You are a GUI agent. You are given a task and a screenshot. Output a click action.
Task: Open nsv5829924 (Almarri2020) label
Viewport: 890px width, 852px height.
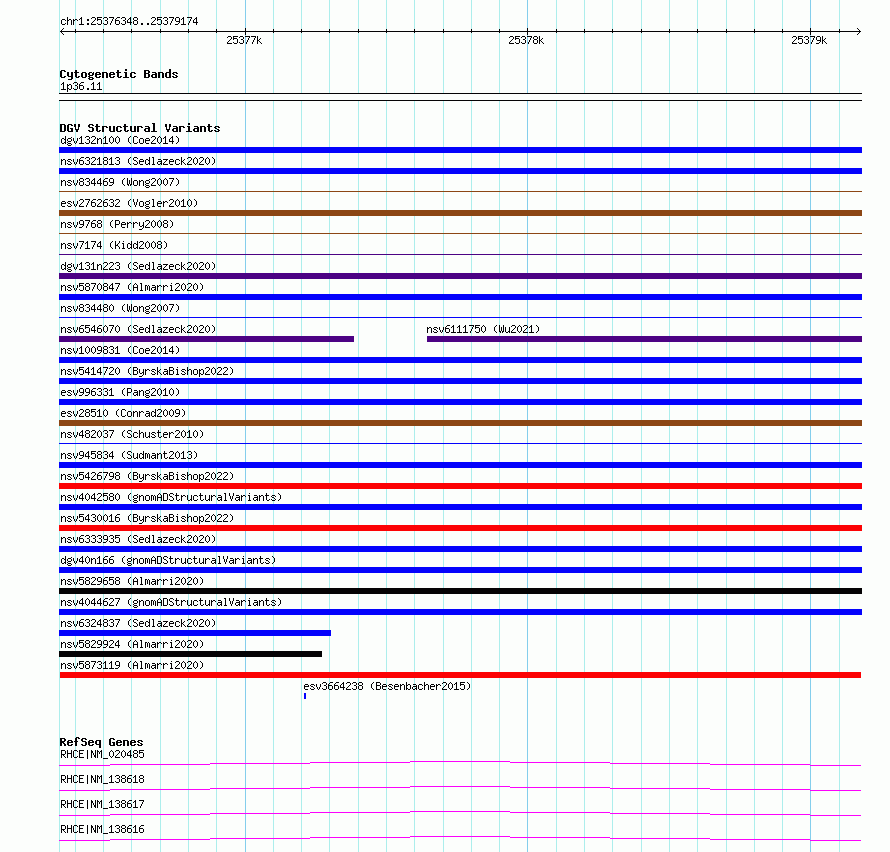coord(132,644)
